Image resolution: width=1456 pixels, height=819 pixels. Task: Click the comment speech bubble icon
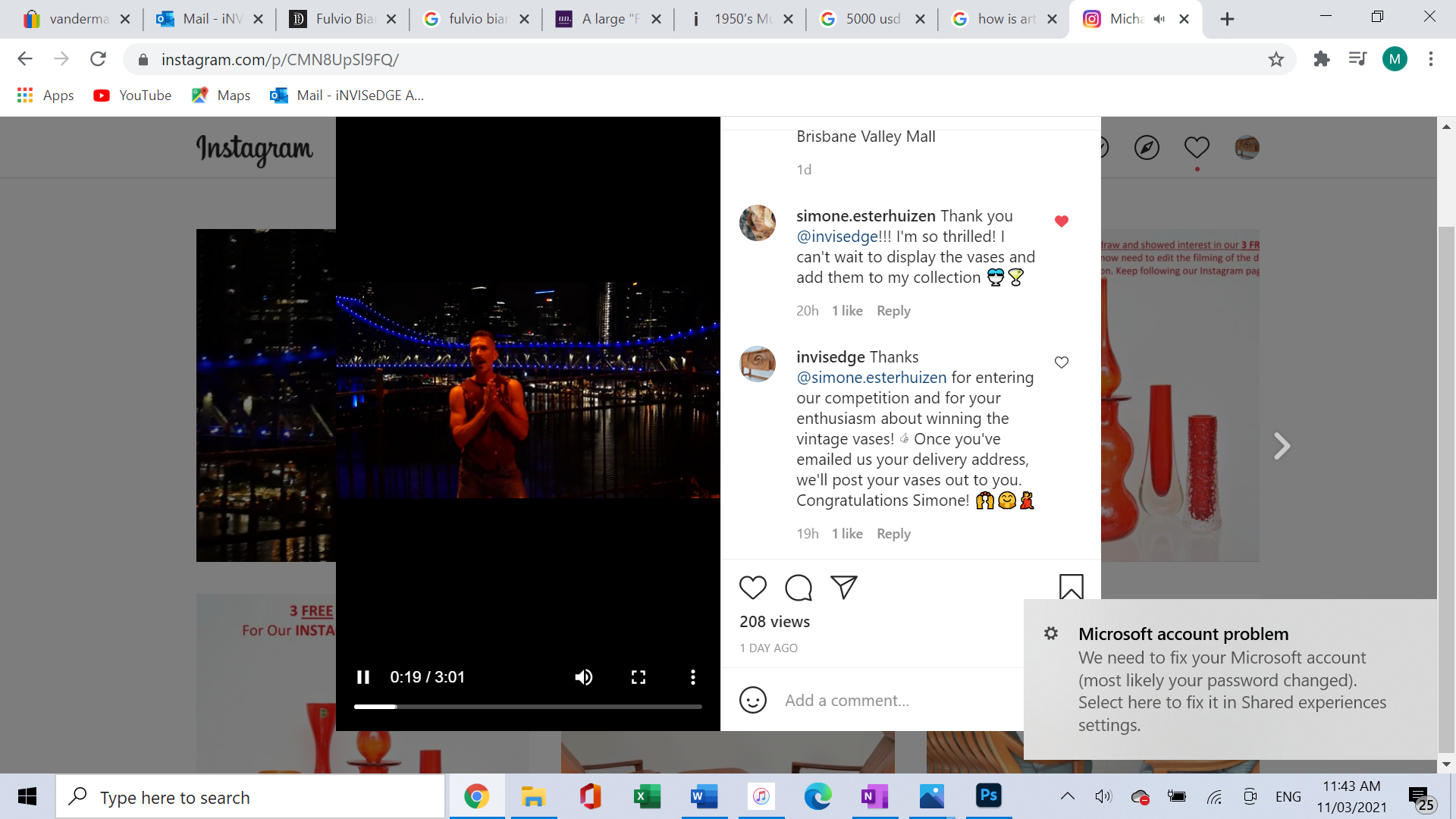799,588
